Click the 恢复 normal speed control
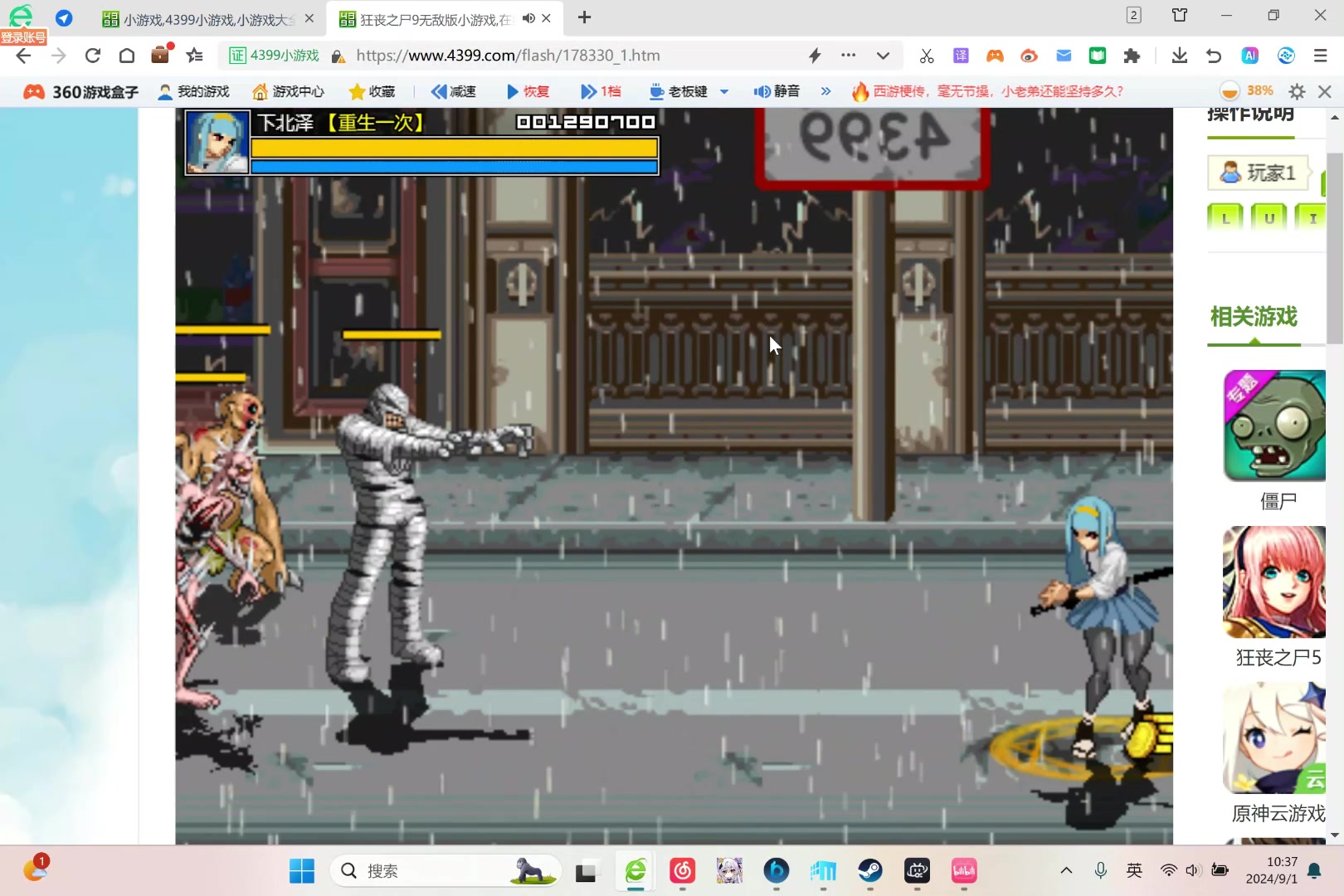 coord(528,91)
